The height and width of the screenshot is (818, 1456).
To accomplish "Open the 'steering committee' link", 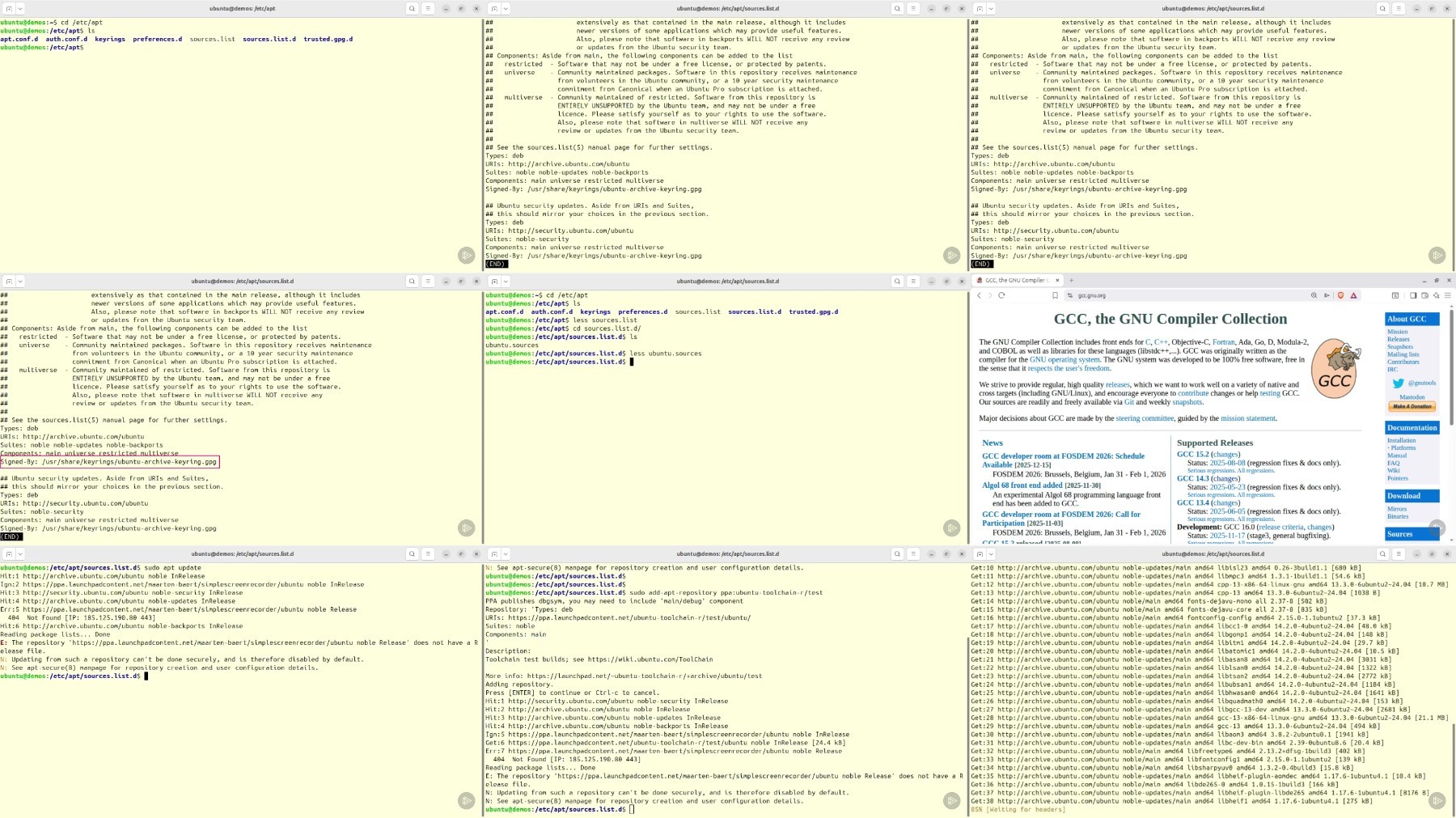I will [x=1145, y=418].
